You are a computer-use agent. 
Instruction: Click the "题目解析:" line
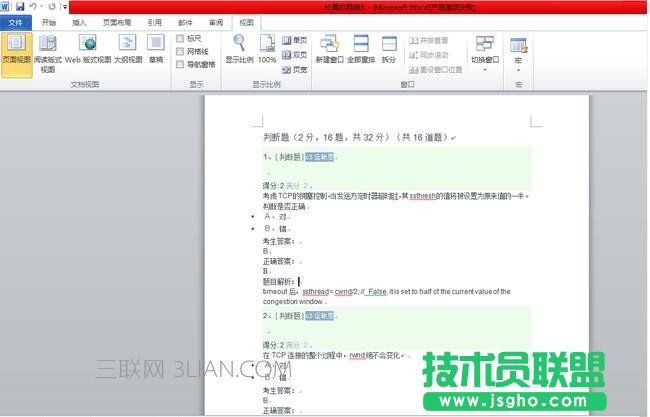point(279,281)
